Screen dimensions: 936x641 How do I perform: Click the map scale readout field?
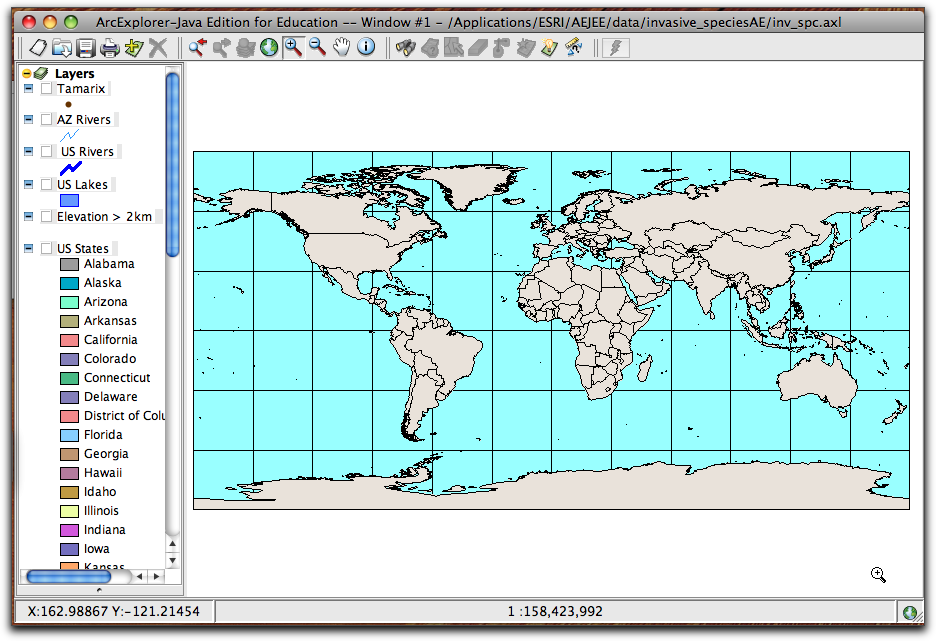[557, 611]
